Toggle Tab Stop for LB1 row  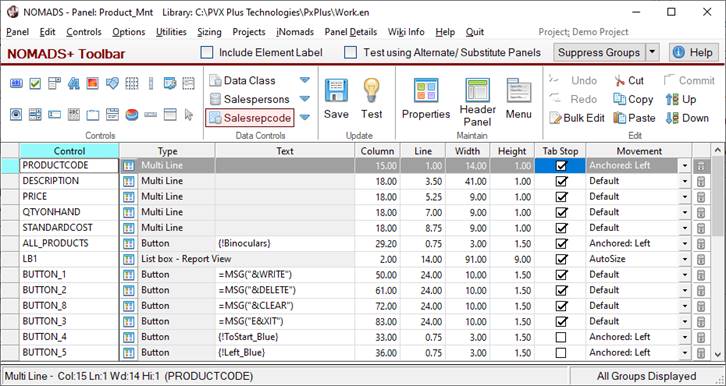pyautogui.click(x=561, y=259)
